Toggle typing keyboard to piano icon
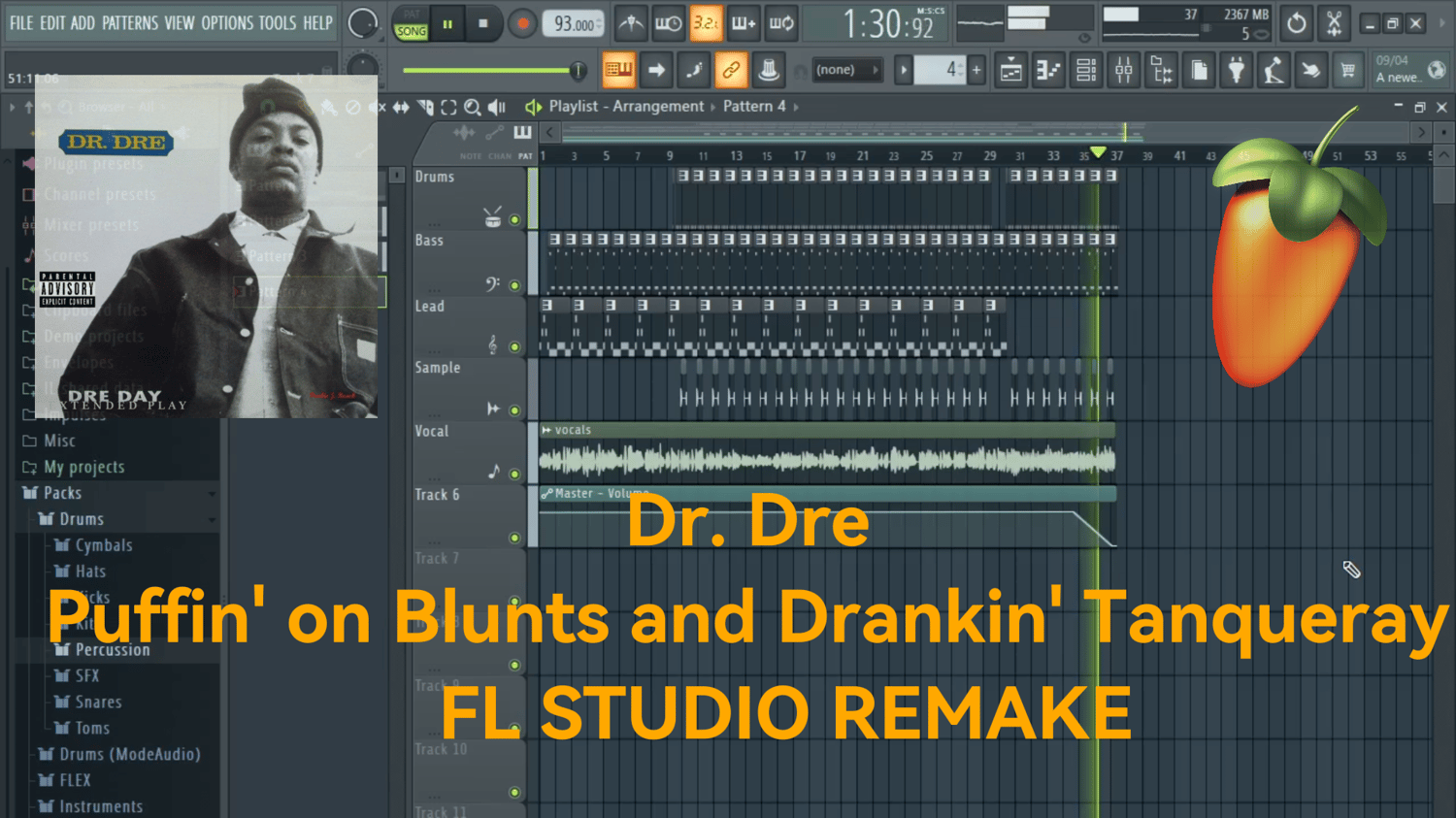The image size is (1456, 818). click(618, 70)
